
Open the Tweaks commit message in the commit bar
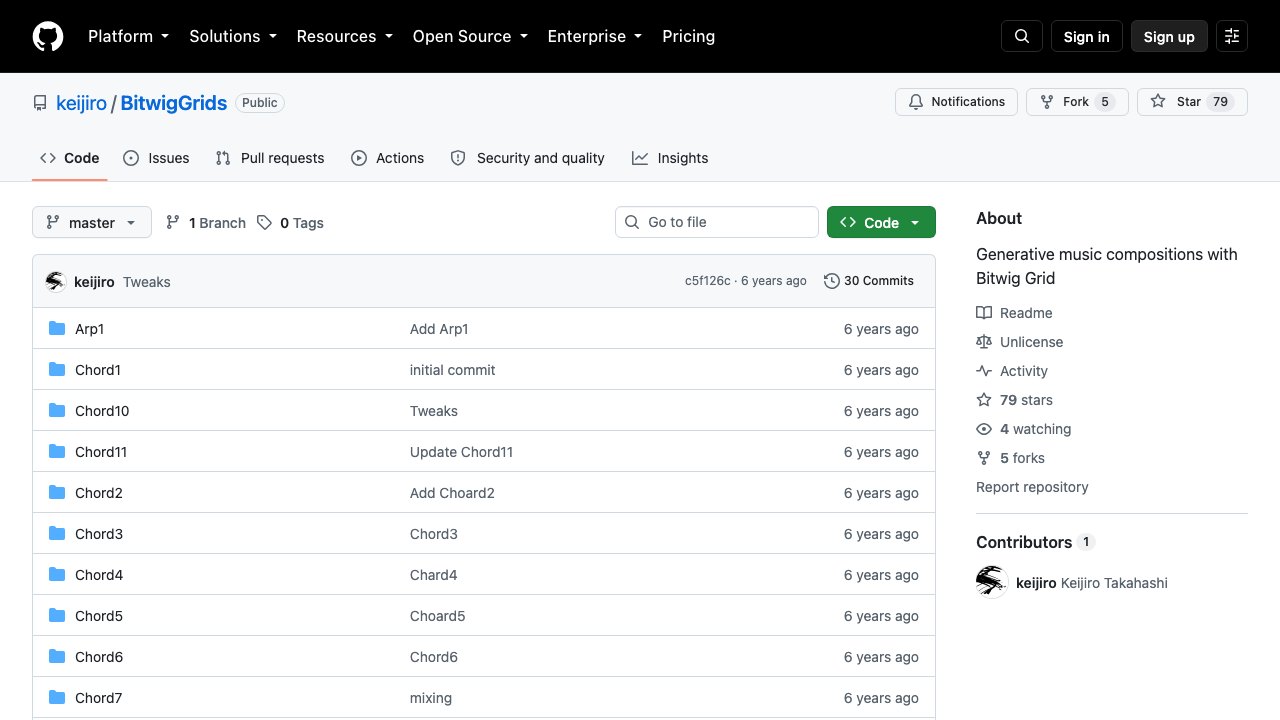click(x=147, y=282)
